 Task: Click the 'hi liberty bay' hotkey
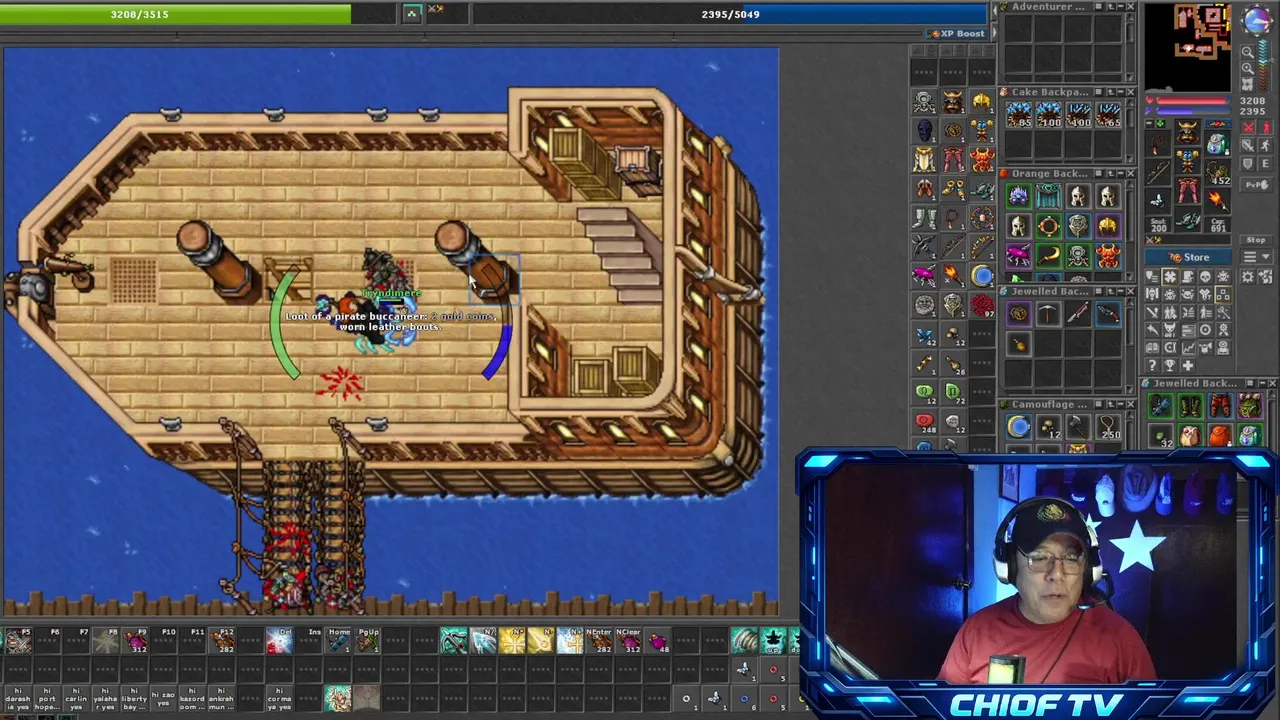pyautogui.click(x=134, y=697)
